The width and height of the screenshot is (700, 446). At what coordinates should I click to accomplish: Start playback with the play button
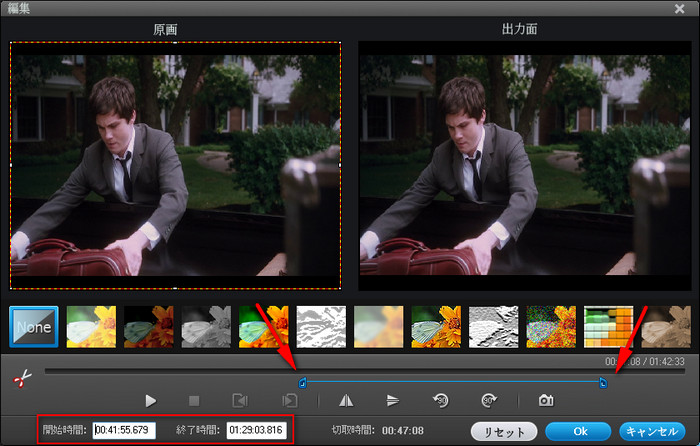pos(151,400)
